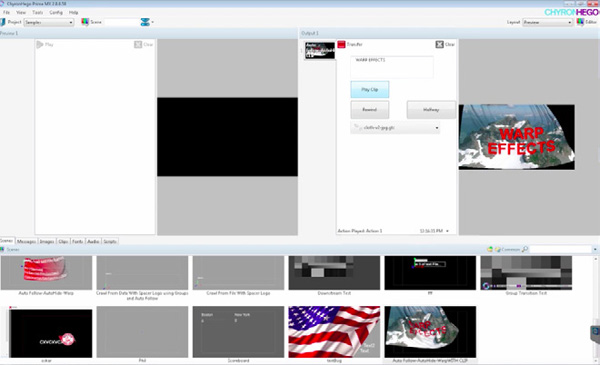Screen dimensions: 600x365
Task: Clear Preview 1 using the X icon
Action: (x=138, y=45)
